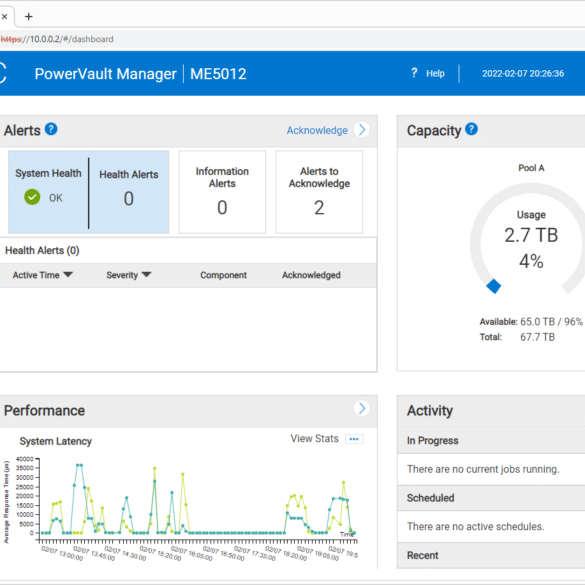Select the Alerts to Acknowledge tile
585x585 pixels.
319,192
